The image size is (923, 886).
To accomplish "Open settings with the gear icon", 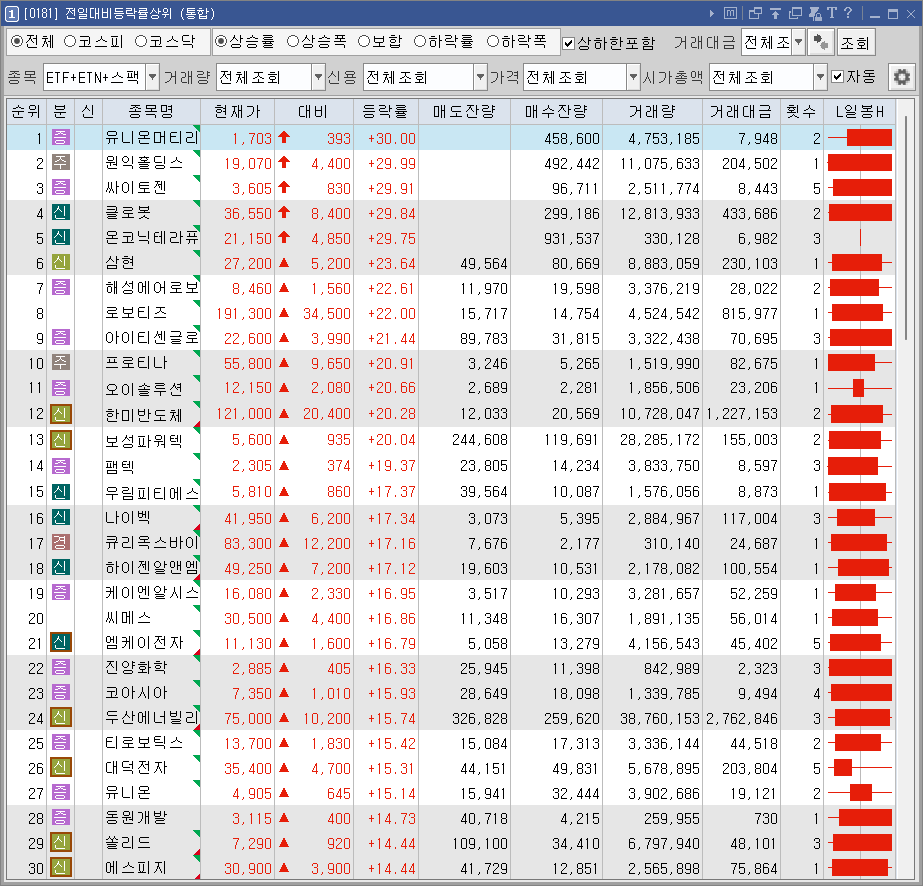I will (901, 77).
